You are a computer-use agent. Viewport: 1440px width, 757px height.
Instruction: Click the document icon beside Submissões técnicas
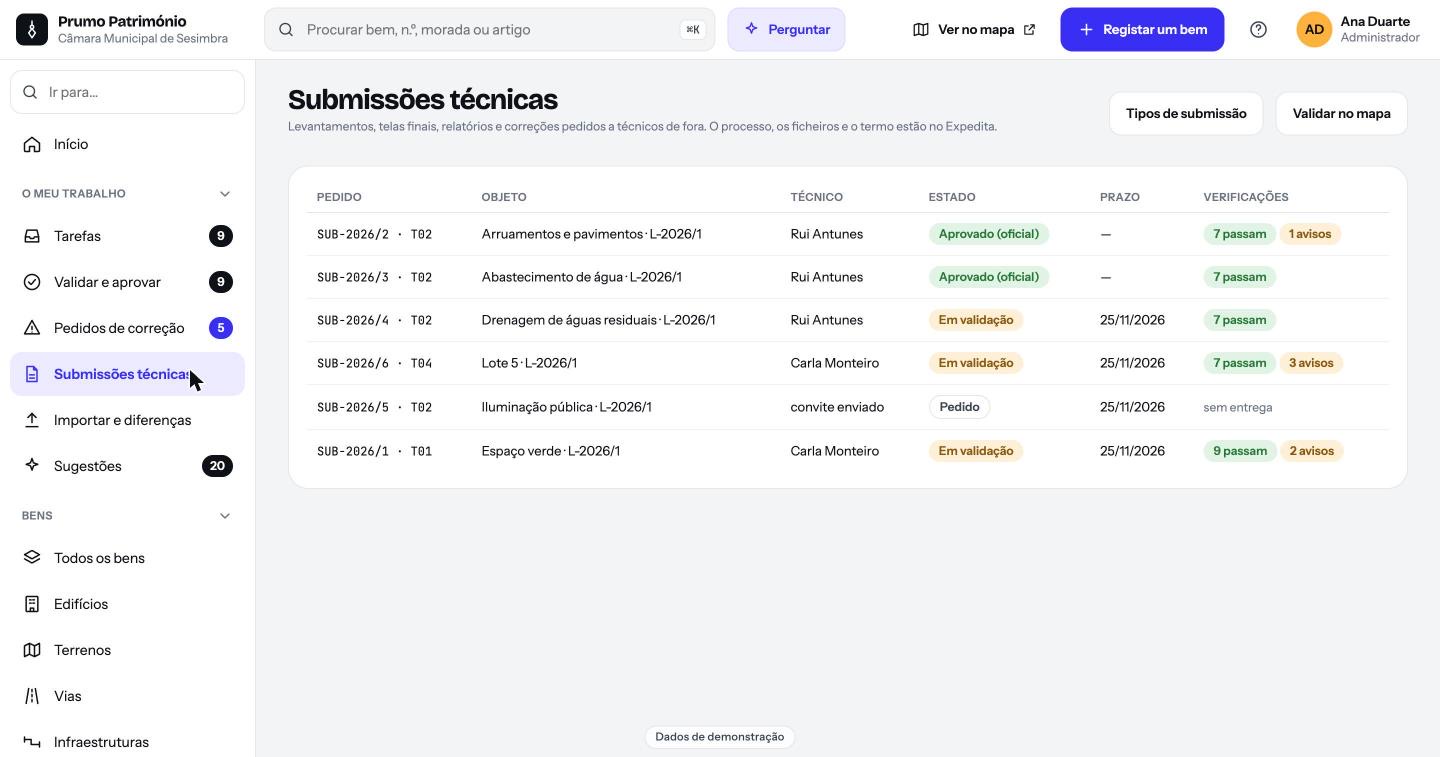(x=32, y=375)
